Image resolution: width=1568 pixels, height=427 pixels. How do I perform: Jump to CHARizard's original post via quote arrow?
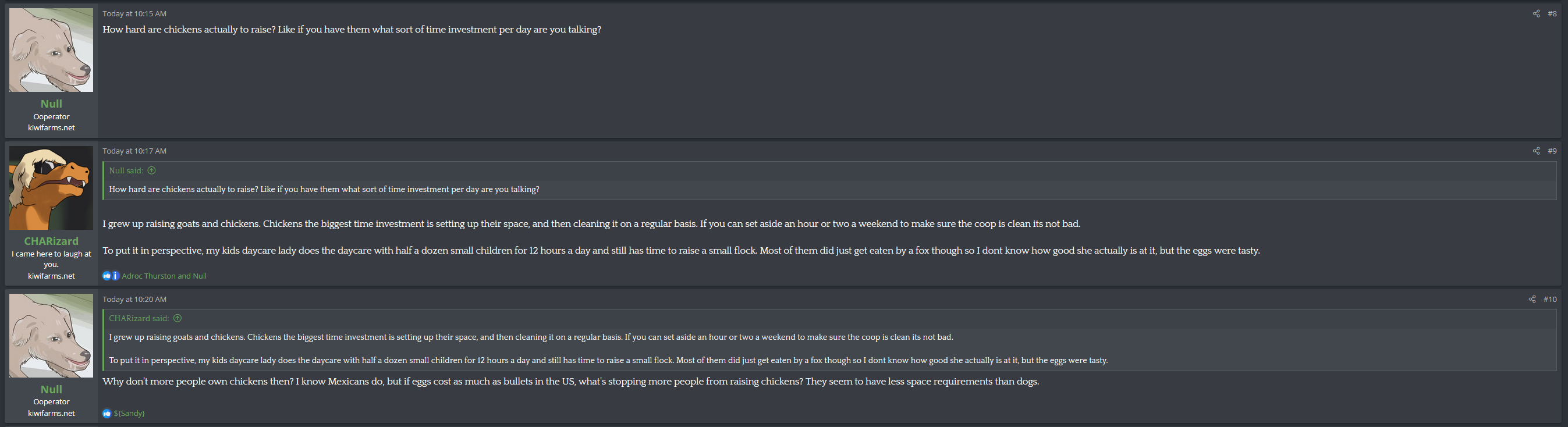[178, 318]
